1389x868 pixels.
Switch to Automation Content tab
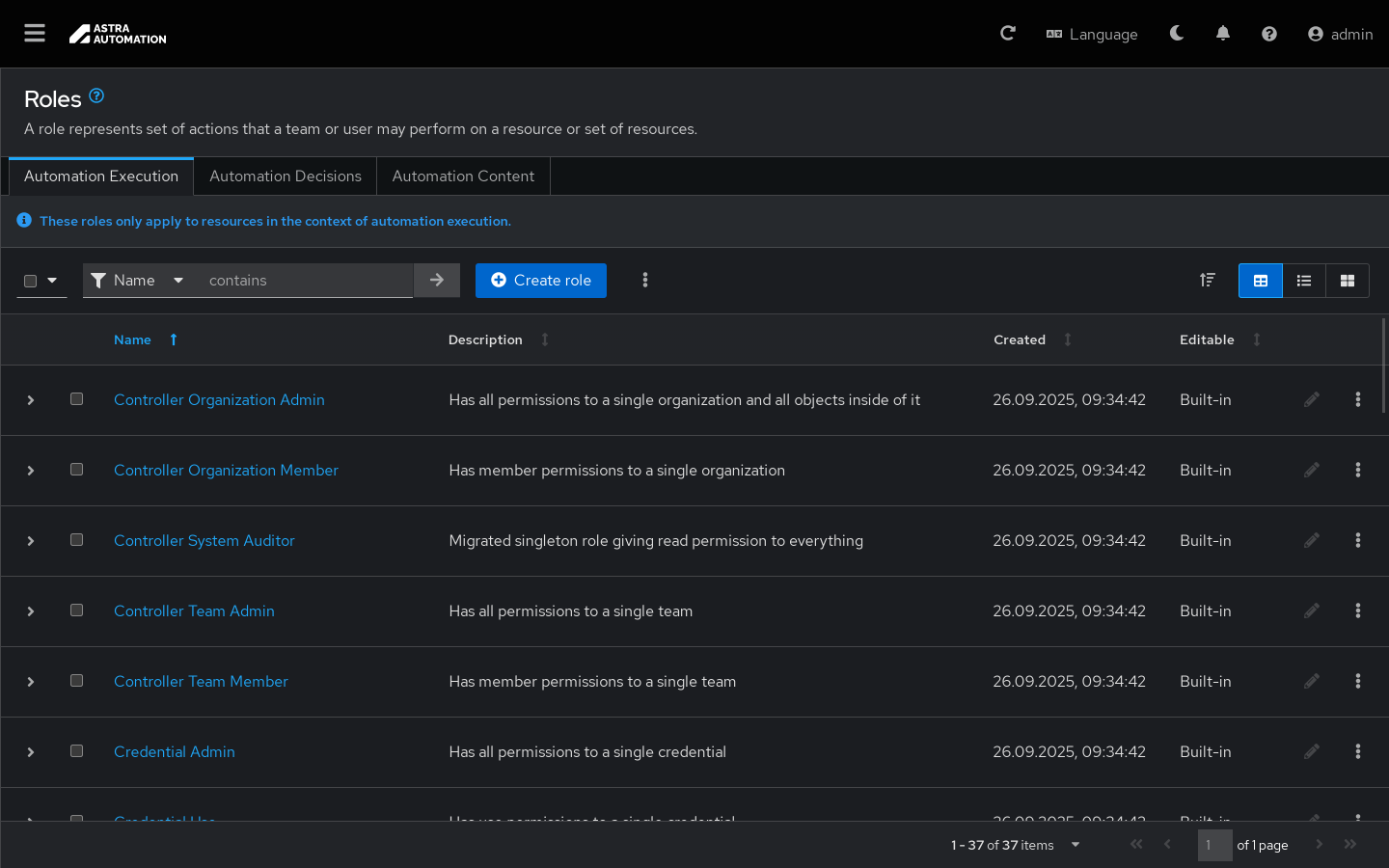click(463, 176)
